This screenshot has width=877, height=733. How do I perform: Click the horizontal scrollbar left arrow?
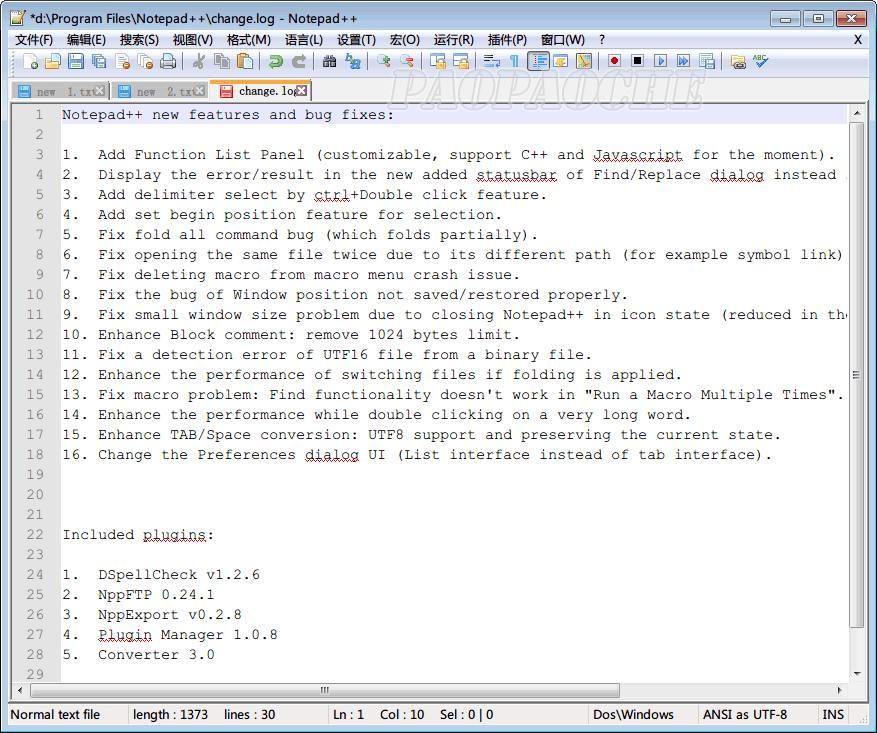coord(20,690)
